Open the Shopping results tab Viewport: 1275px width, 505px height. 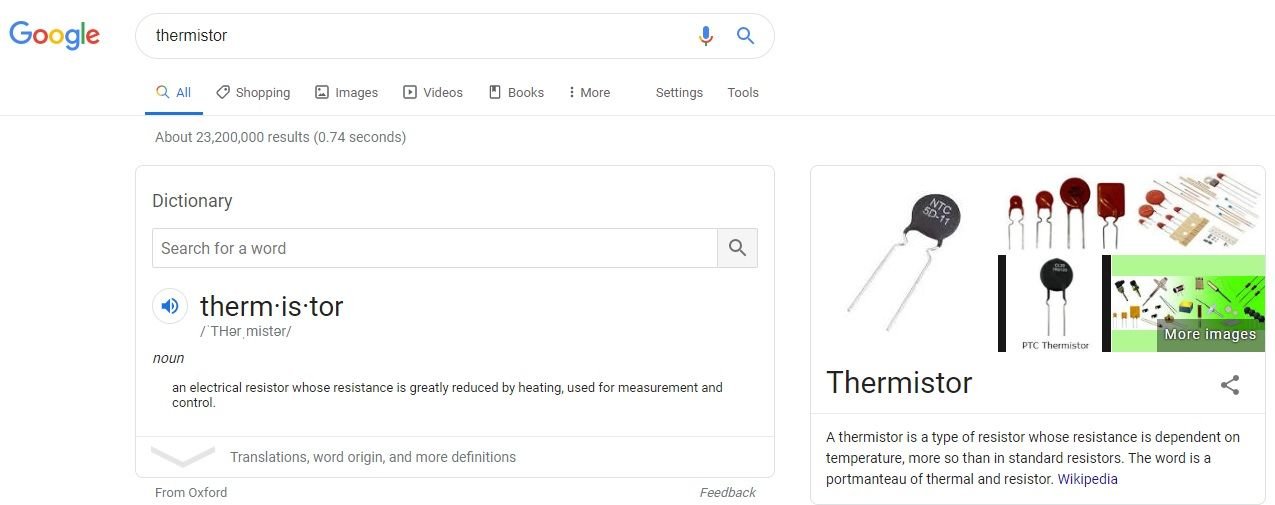253,92
